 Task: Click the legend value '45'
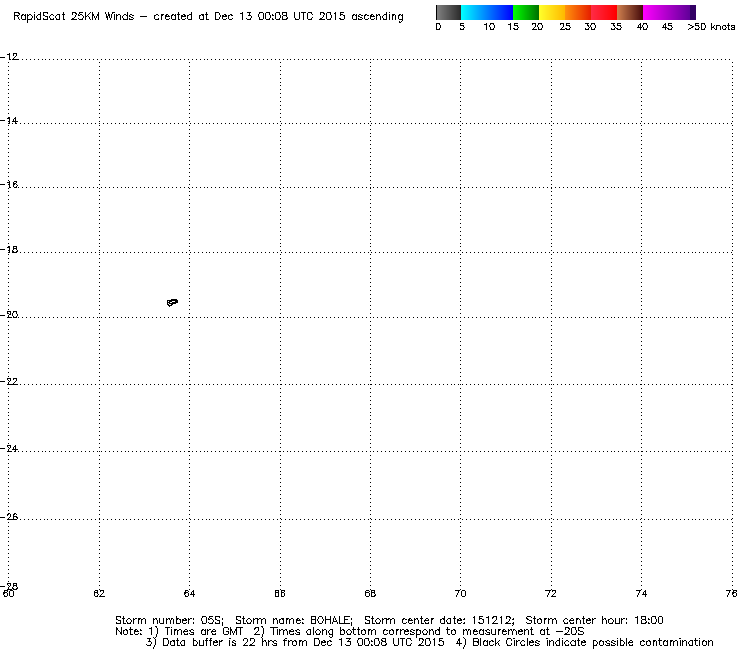click(x=667, y=27)
